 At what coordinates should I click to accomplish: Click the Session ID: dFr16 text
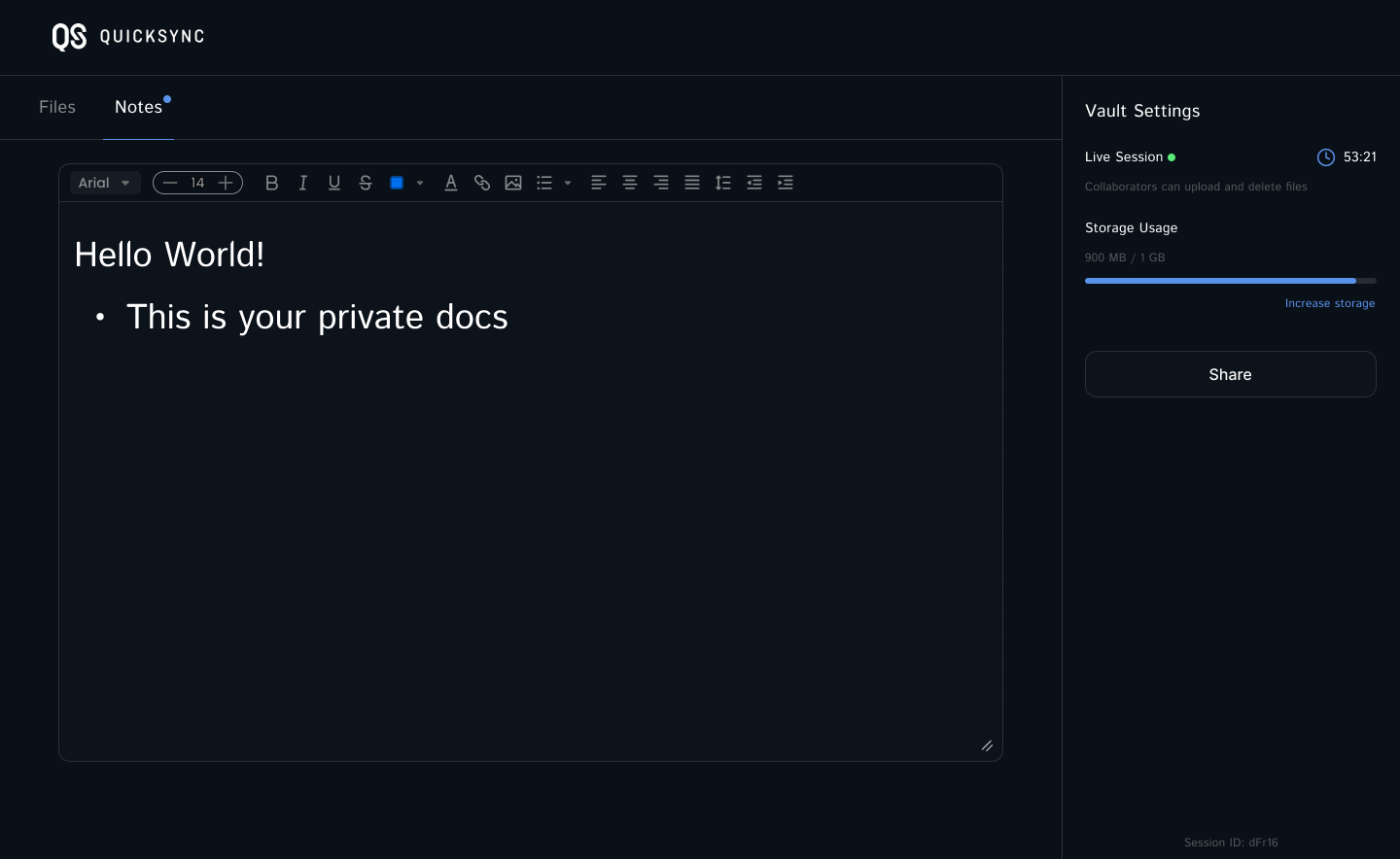(x=1231, y=842)
